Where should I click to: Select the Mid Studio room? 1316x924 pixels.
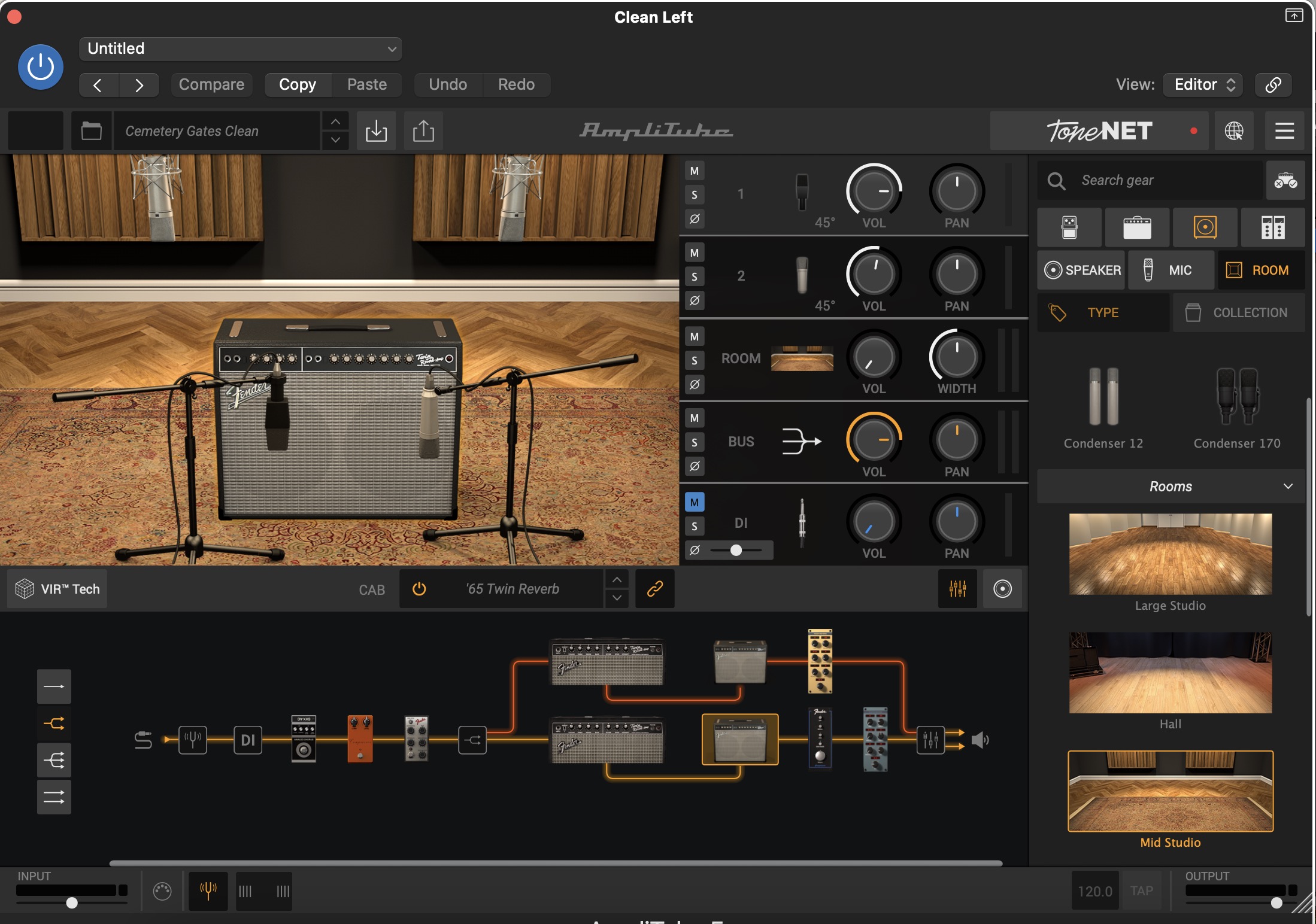click(x=1171, y=791)
